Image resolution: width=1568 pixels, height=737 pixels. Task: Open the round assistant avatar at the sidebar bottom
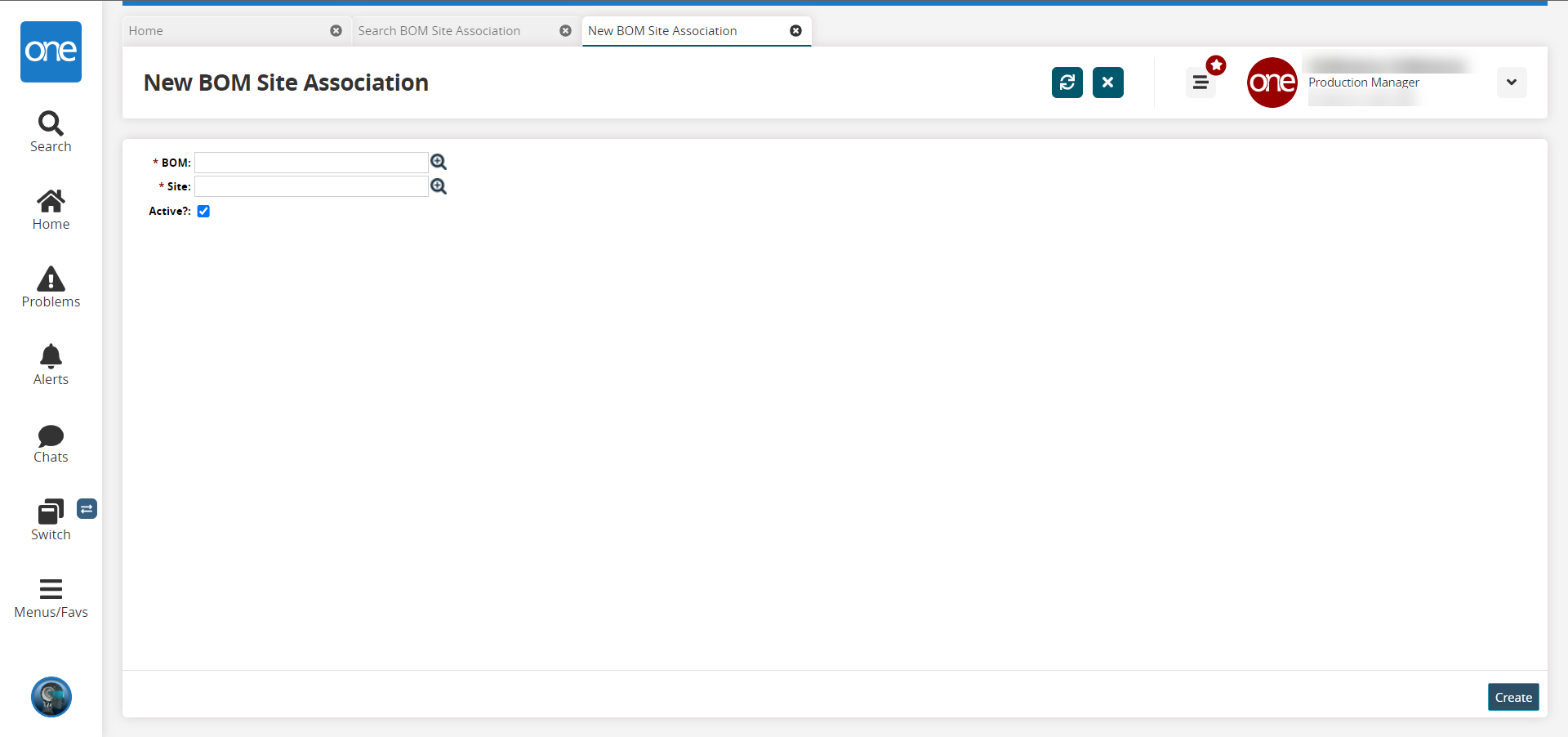[x=51, y=697]
